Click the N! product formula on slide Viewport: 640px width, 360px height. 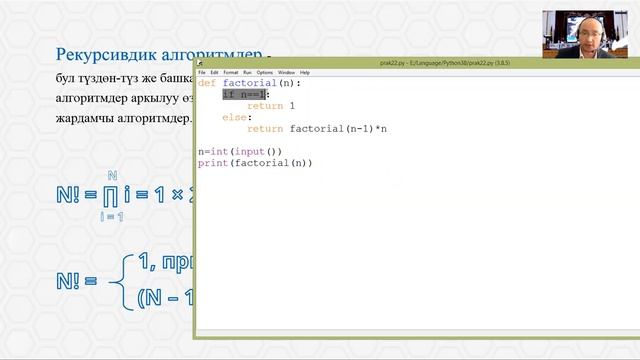pos(125,196)
